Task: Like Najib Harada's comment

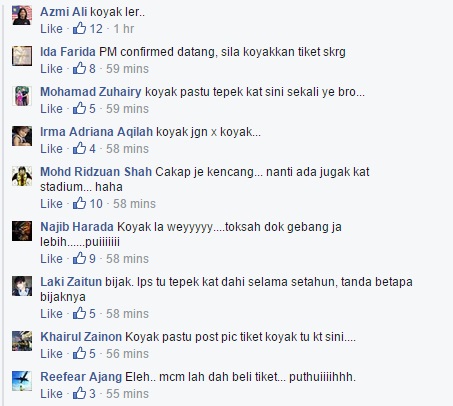Action: 51,259
